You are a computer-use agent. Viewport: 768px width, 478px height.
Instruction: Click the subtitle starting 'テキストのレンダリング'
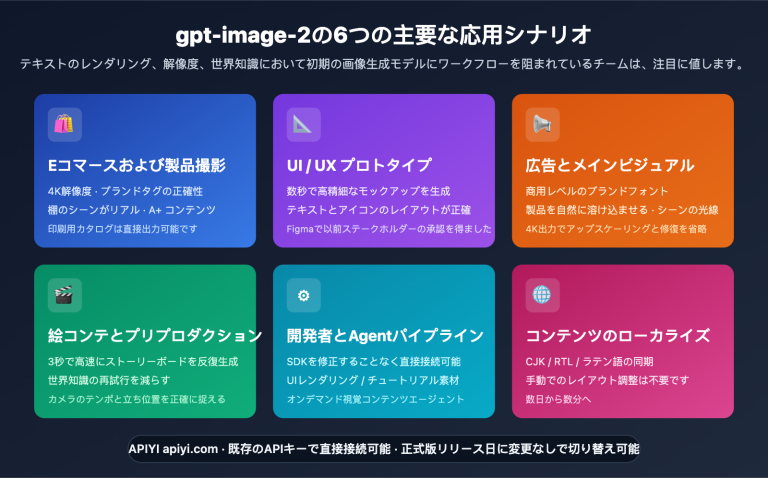[384, 64]
